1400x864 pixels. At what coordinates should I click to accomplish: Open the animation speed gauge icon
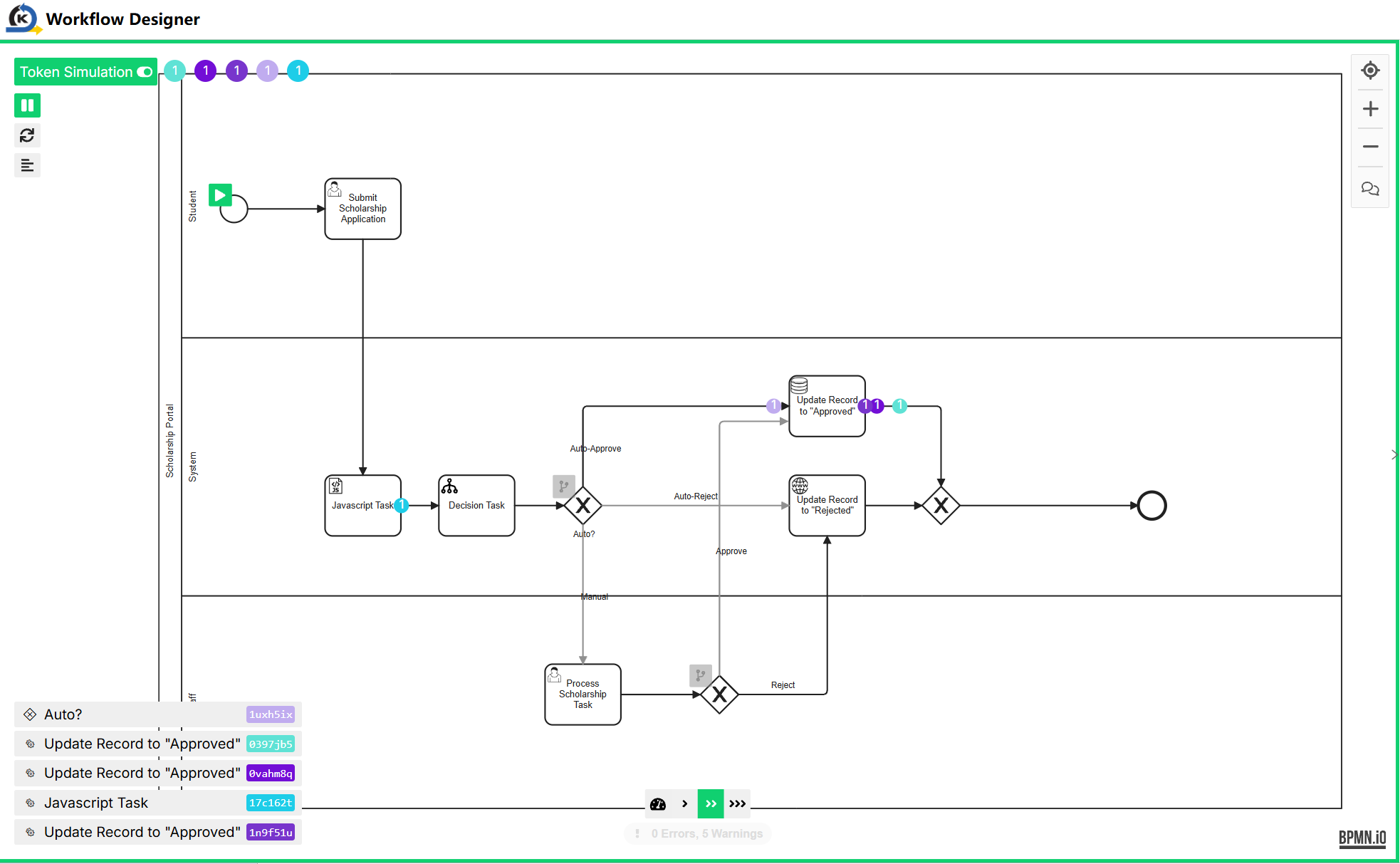pyautogui.click(x=658, y=803)
